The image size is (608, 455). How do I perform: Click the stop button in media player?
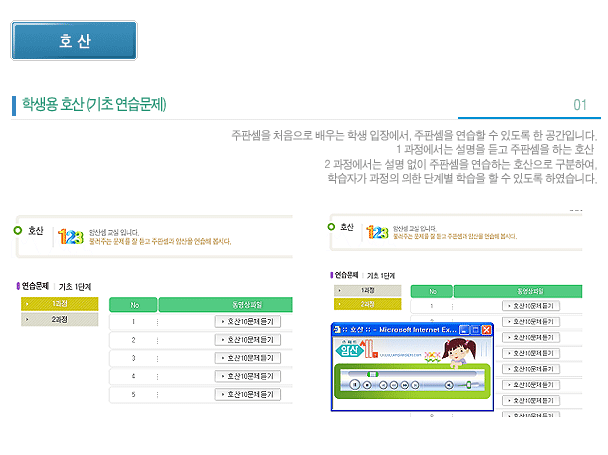(x=368, y=384)
